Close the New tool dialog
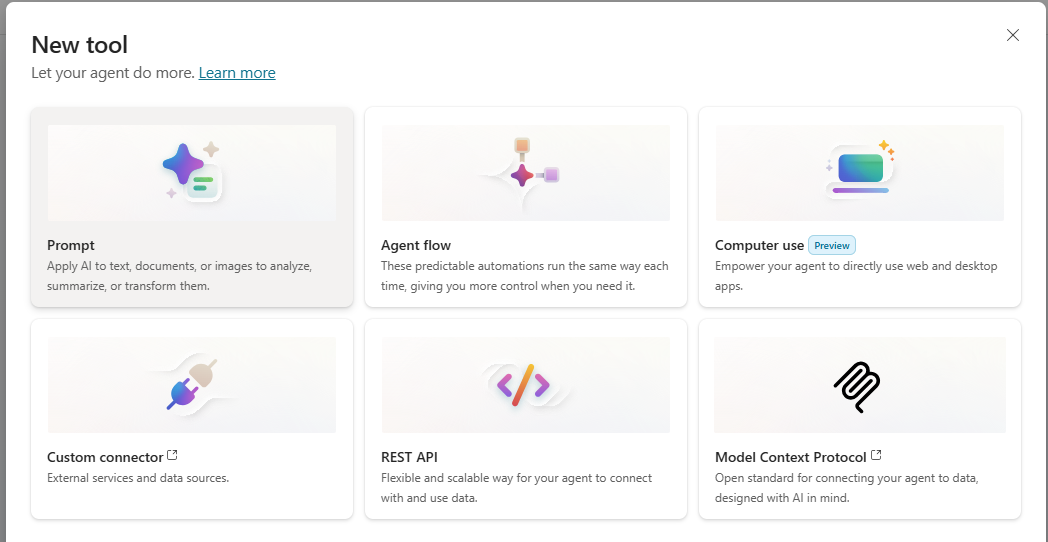This screenshot has height=542, width=1048. [x=1013, y=35]
